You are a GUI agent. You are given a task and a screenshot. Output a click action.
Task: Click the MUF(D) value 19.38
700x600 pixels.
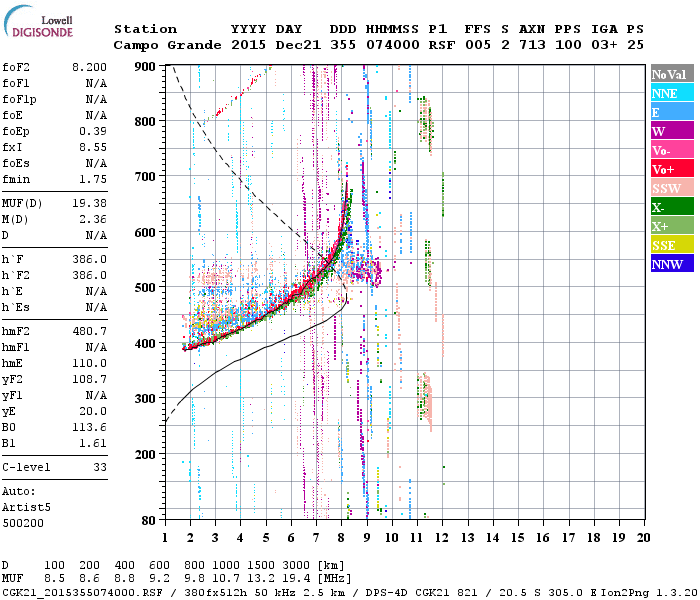(89, 203)
